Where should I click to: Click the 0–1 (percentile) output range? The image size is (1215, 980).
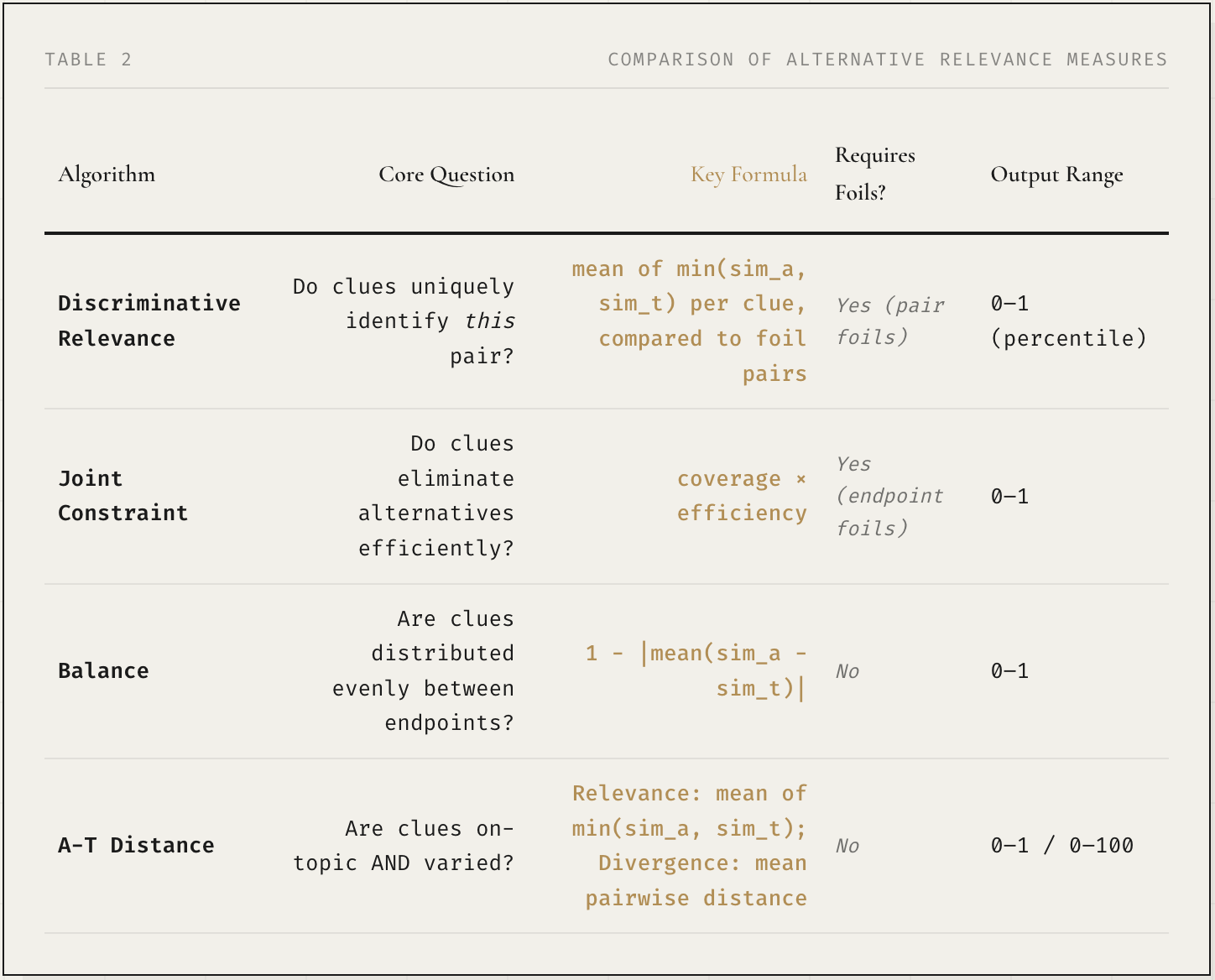(1067, 321)
